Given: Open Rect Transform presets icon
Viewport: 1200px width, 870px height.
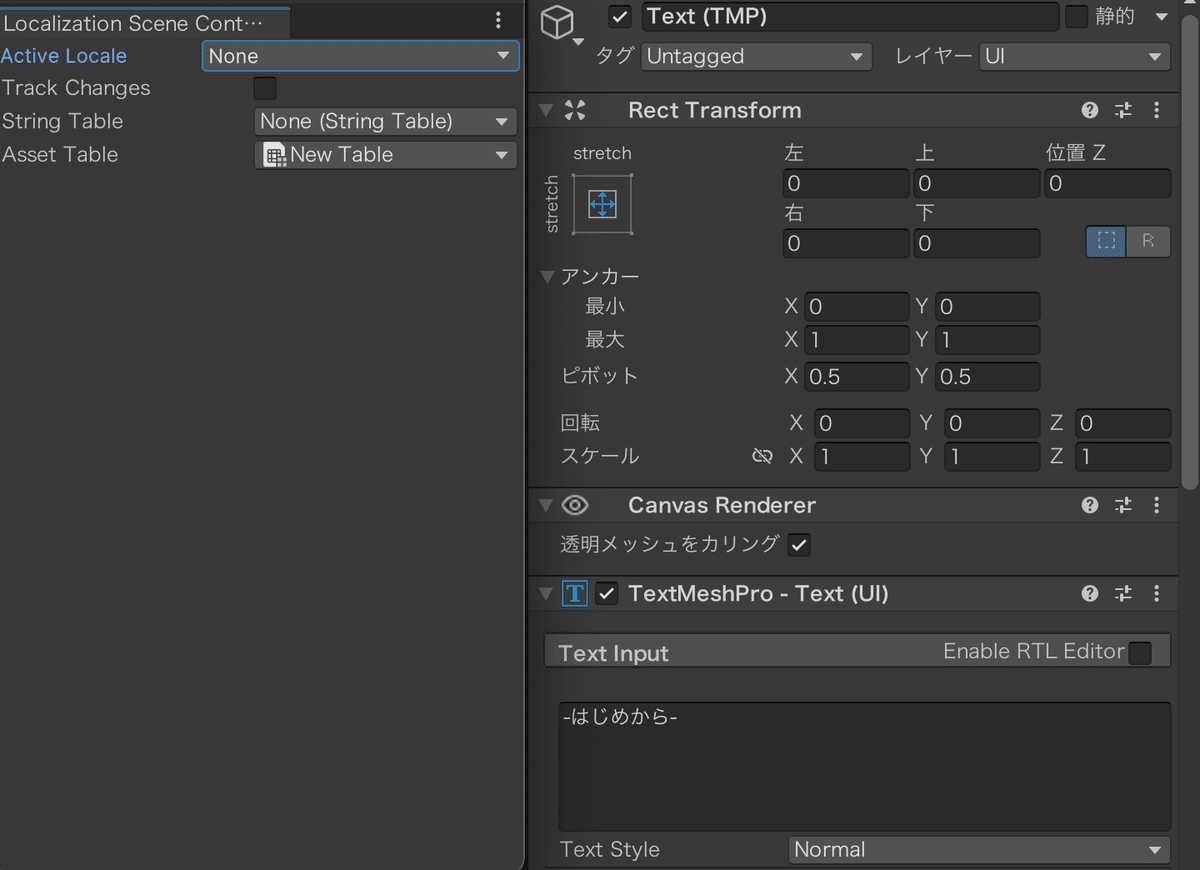Looking at the screenshot, I should pos(1123,110).
